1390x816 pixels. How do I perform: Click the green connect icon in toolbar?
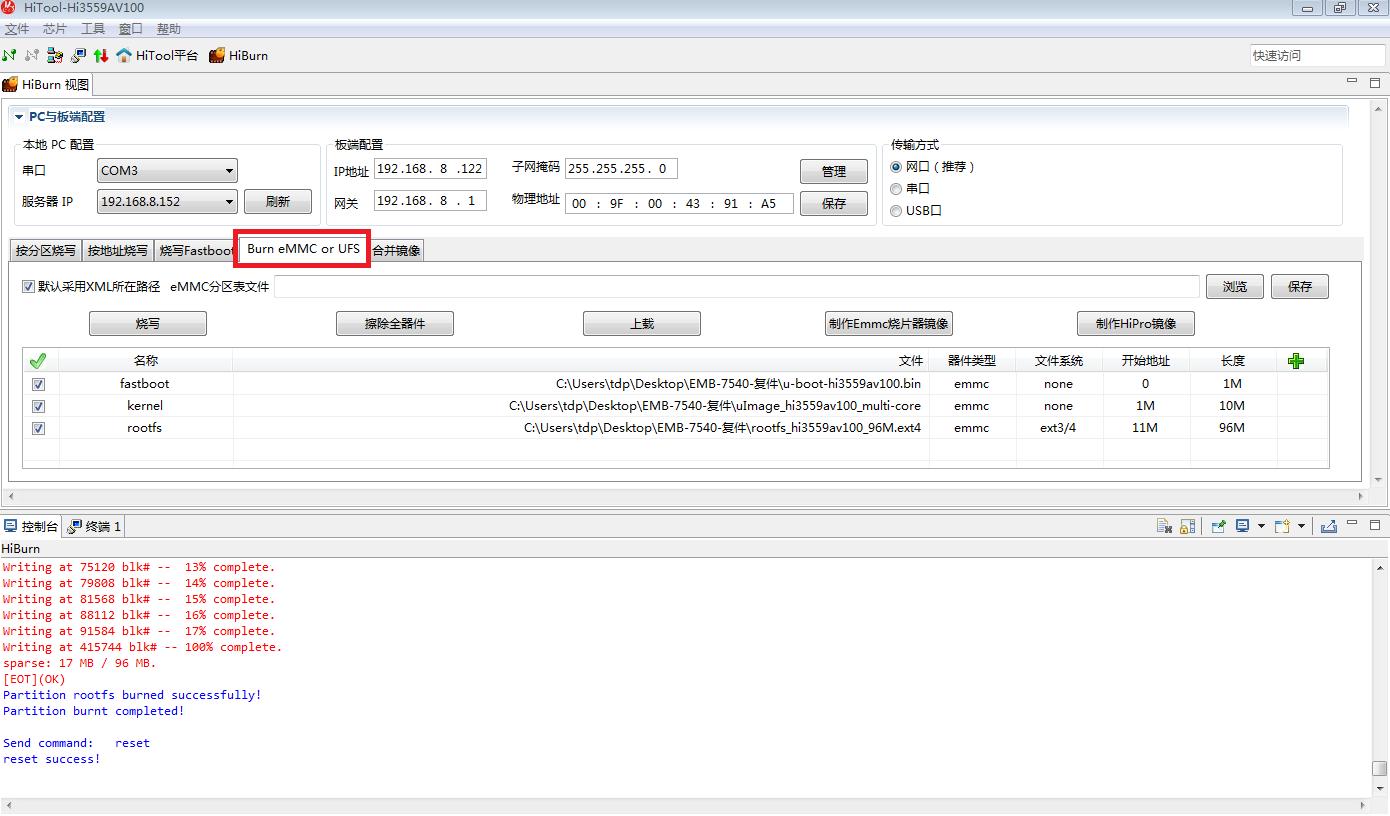click(10, 56)
